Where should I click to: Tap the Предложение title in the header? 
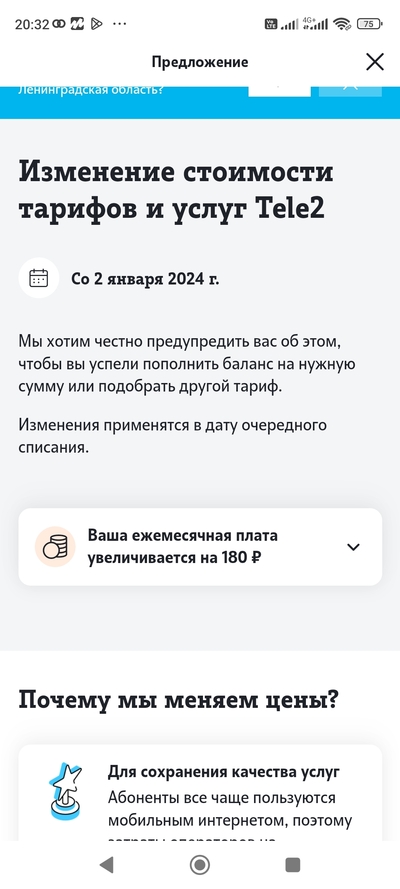pos(199,62)
